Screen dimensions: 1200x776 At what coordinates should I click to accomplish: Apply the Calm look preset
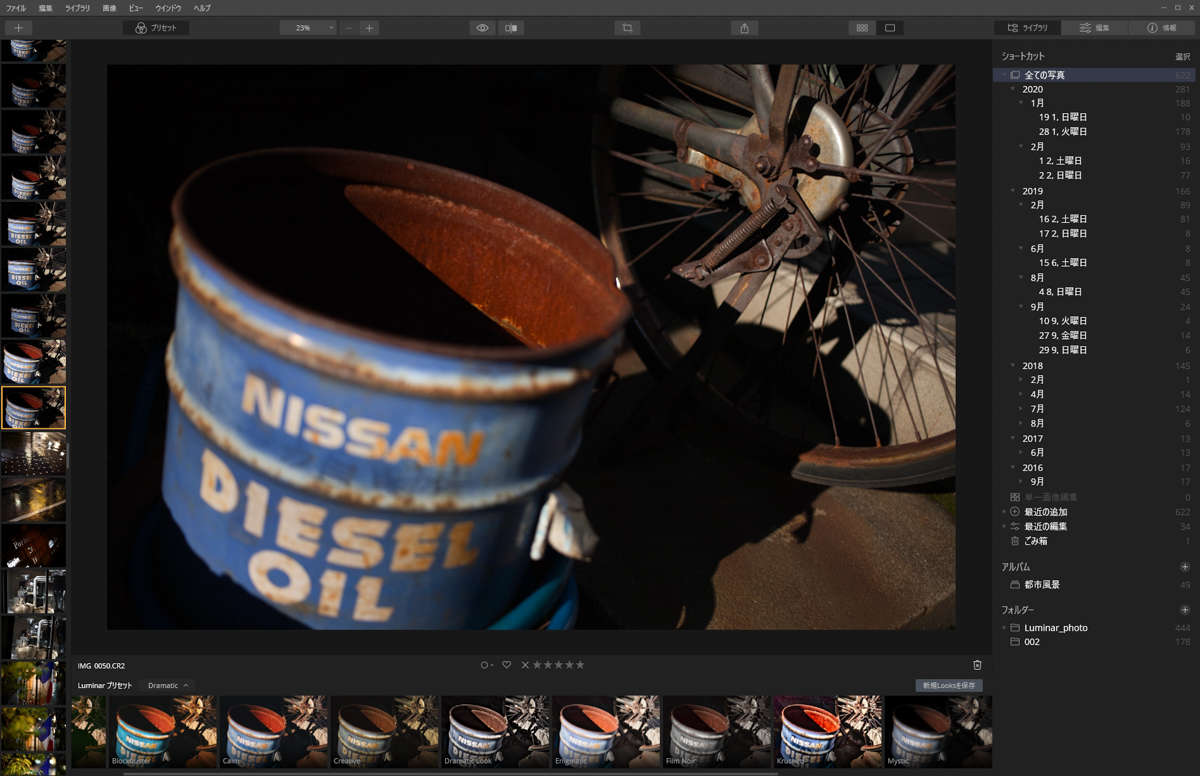tap(273, 732)
